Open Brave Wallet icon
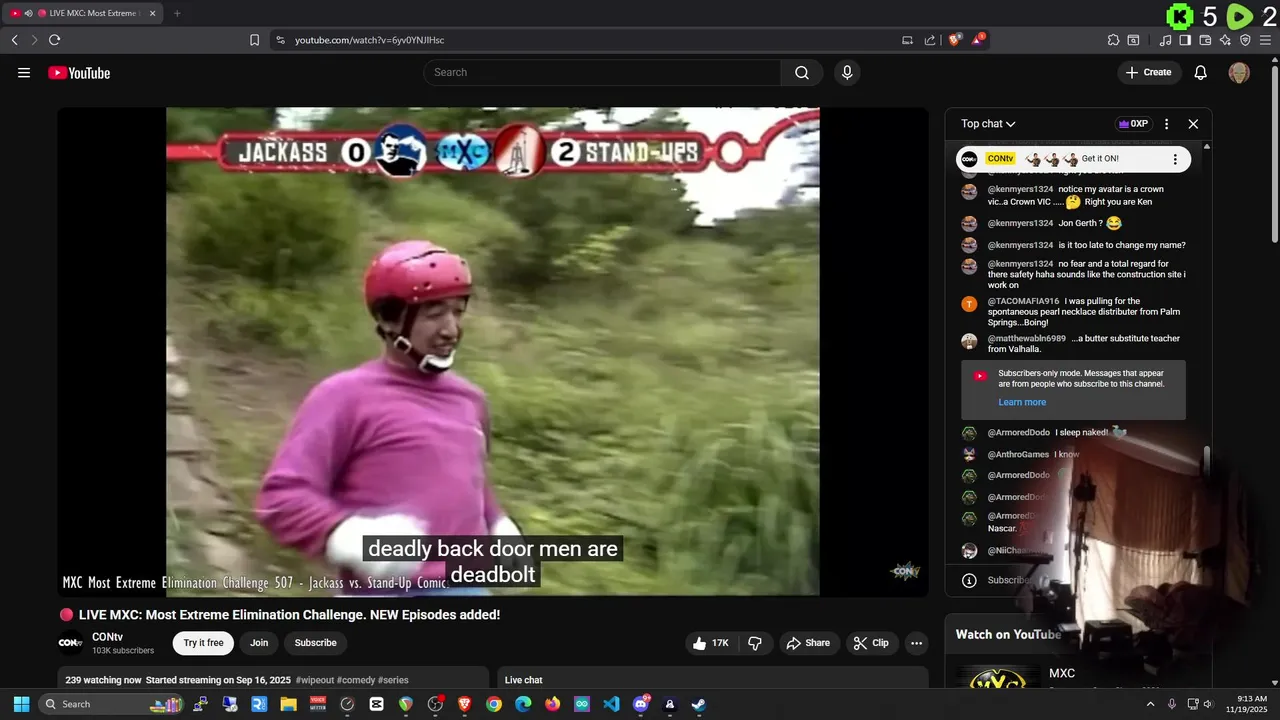This screenshot has width=1280, height=720. [1205, 40]
